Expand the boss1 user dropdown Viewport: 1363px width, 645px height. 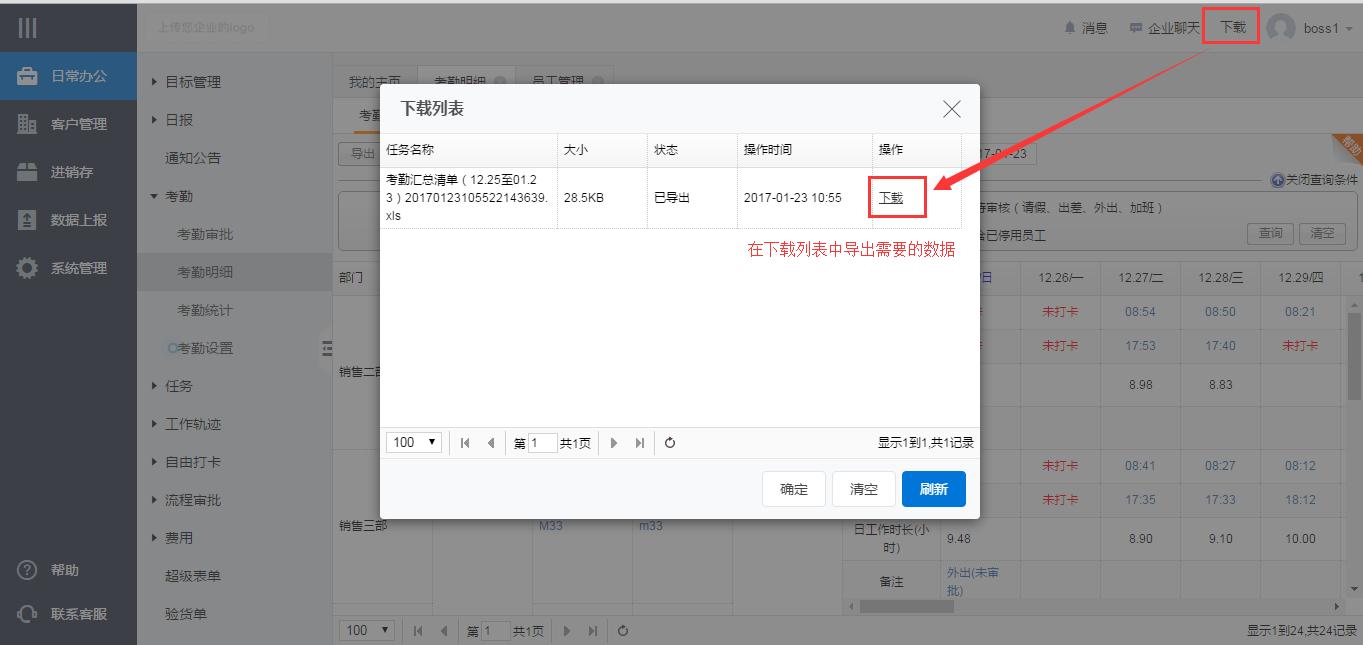click(1348, 29)
